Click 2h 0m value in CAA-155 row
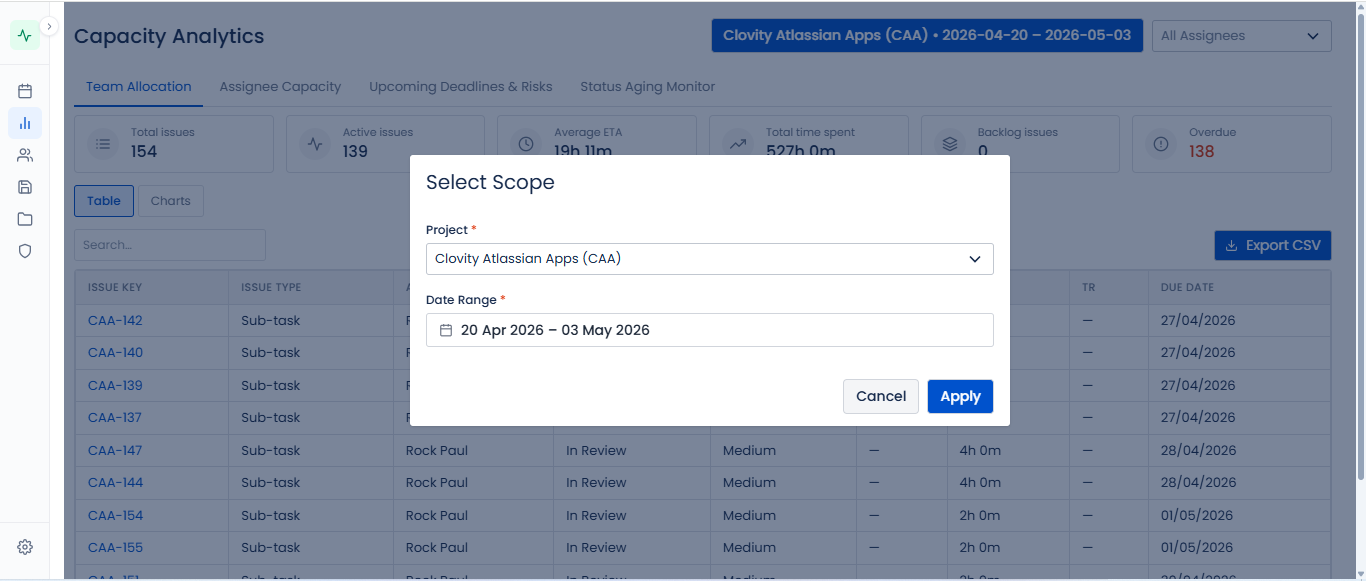1366x581 pixels. coord(980,548)
